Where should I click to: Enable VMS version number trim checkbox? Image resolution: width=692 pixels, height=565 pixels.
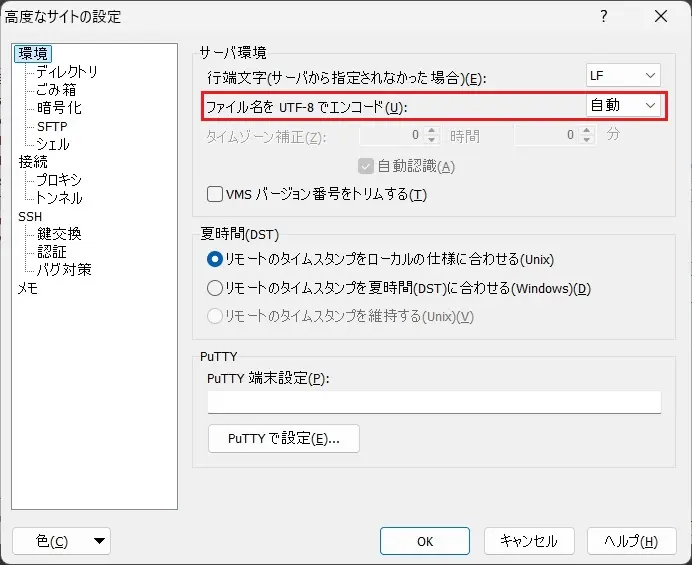[214, 194]
